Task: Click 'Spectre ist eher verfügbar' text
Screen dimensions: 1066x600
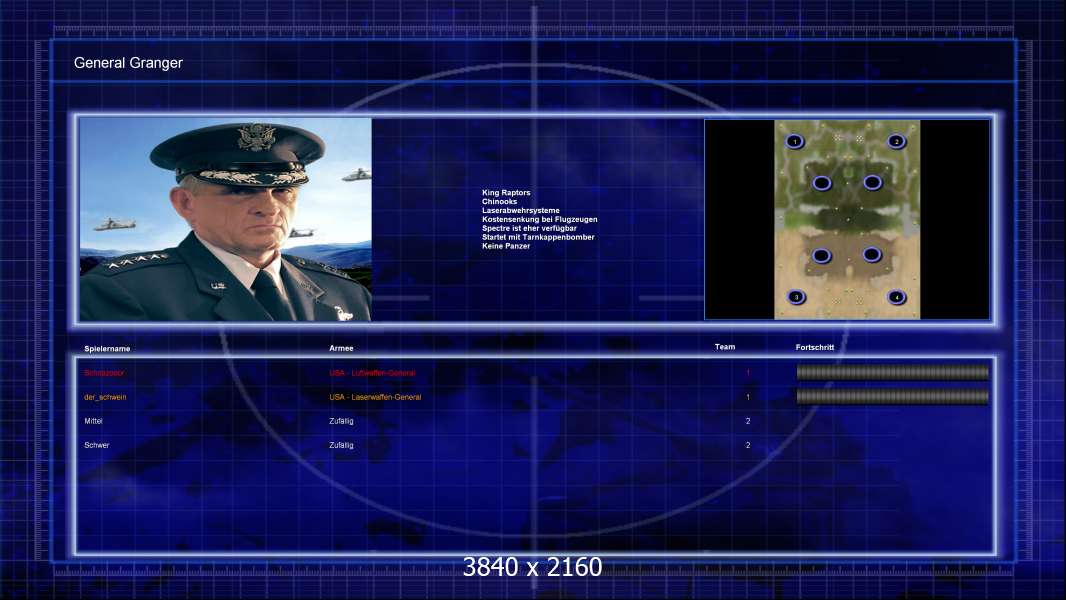Action: [529, 228]
